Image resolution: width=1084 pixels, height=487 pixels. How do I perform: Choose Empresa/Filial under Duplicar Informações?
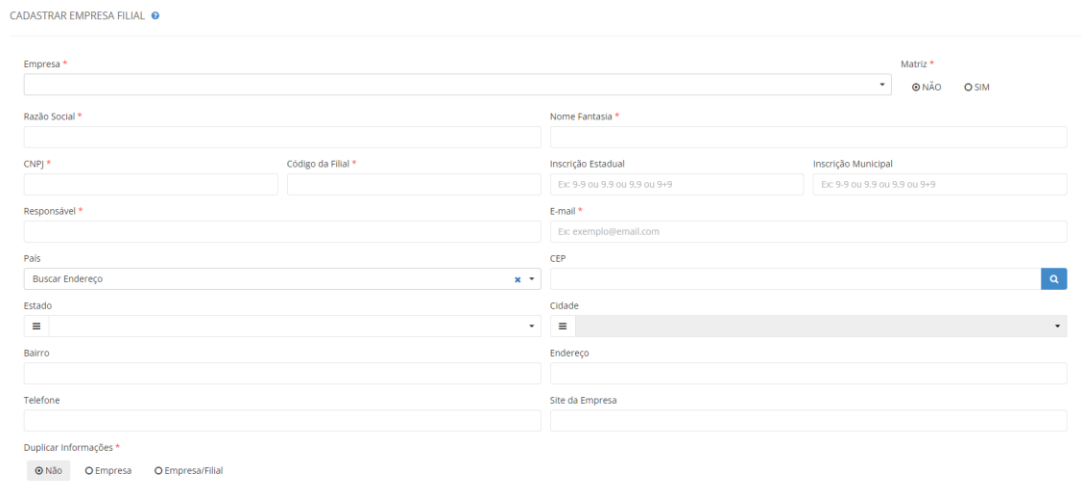[158, 470]
